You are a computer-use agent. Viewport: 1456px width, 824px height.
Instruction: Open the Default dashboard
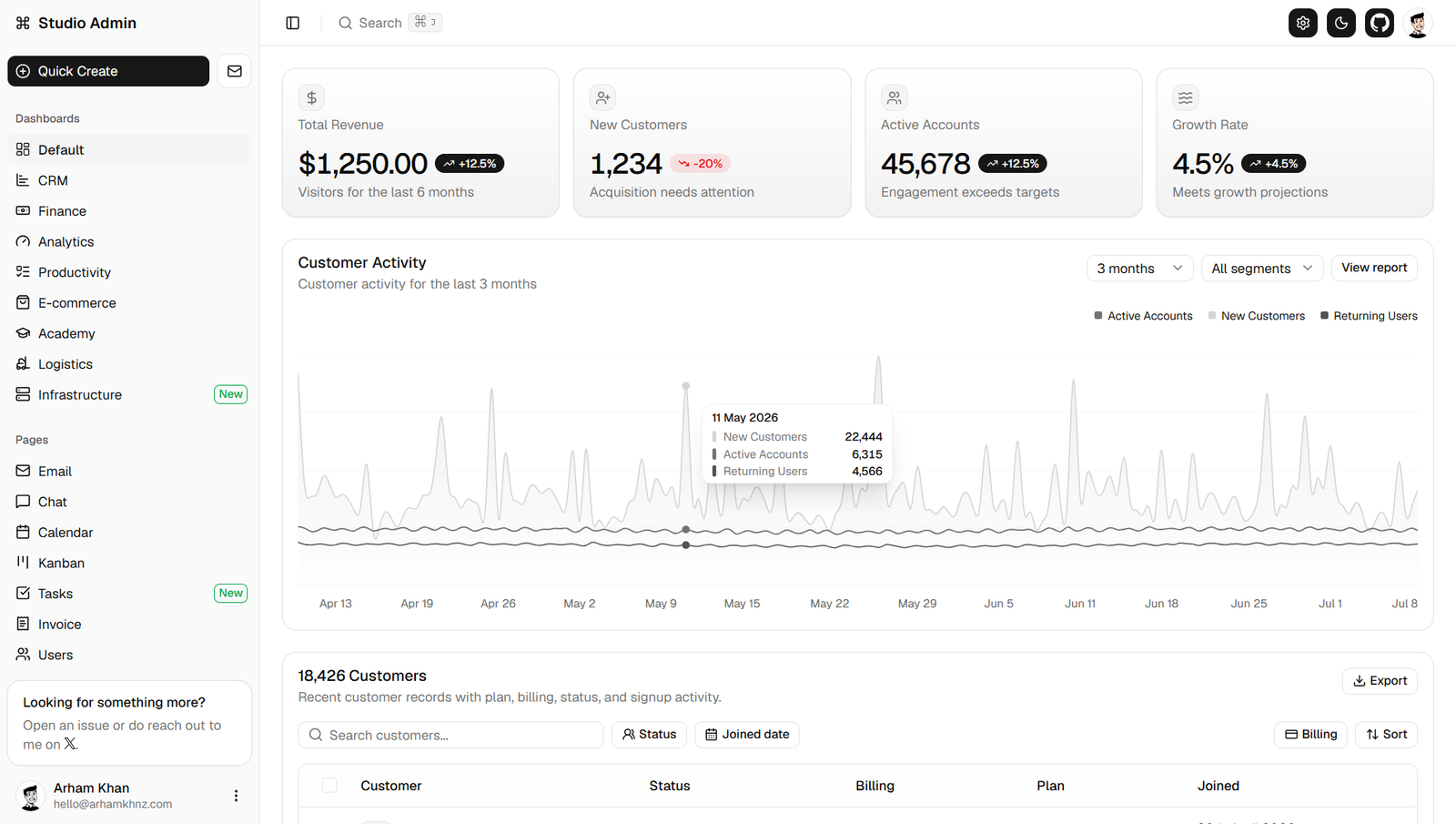pyautogui.click(x=129, y=149)
